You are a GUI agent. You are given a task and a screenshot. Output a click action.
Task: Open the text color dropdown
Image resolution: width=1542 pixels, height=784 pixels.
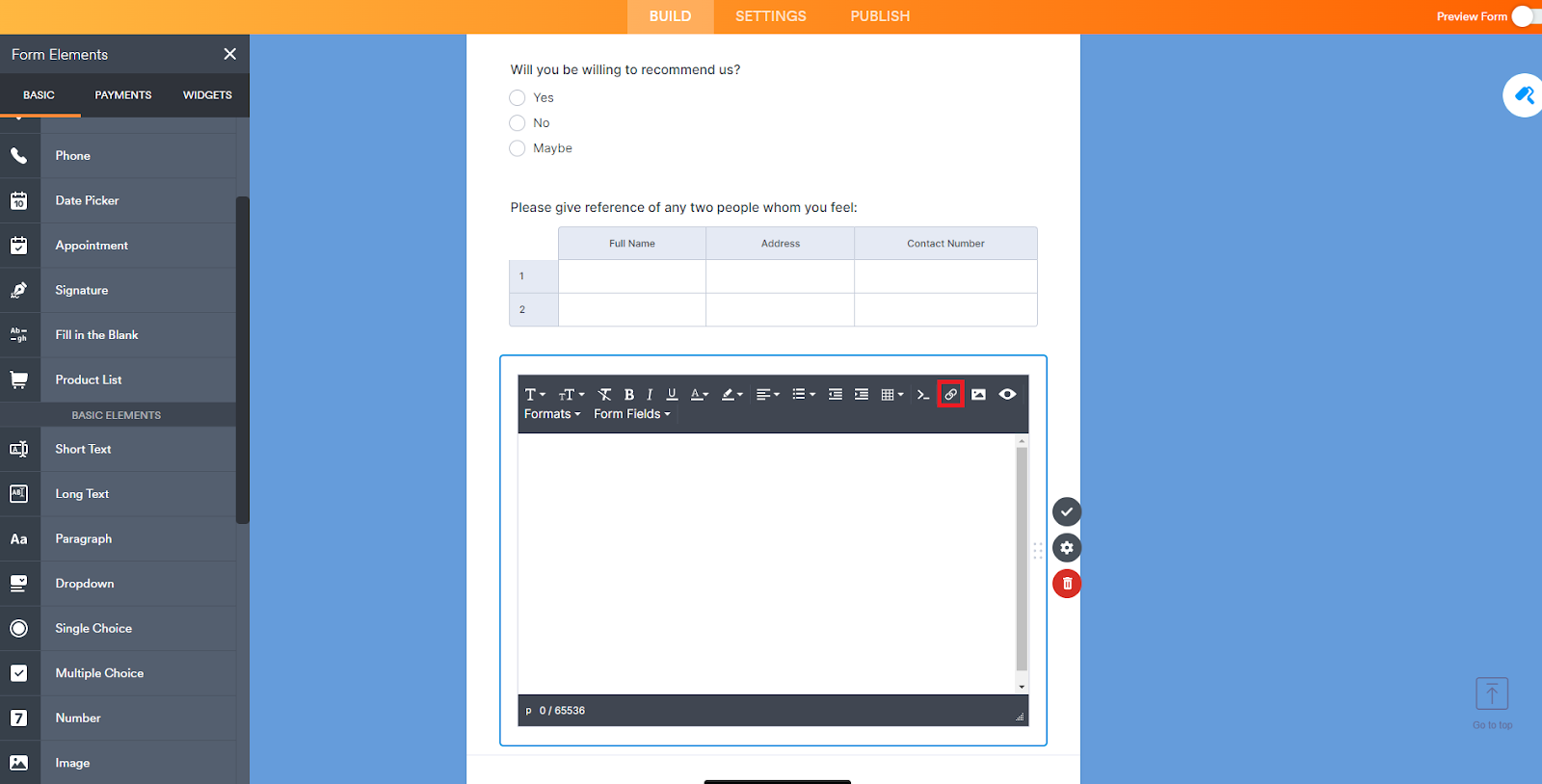[700, 394]
